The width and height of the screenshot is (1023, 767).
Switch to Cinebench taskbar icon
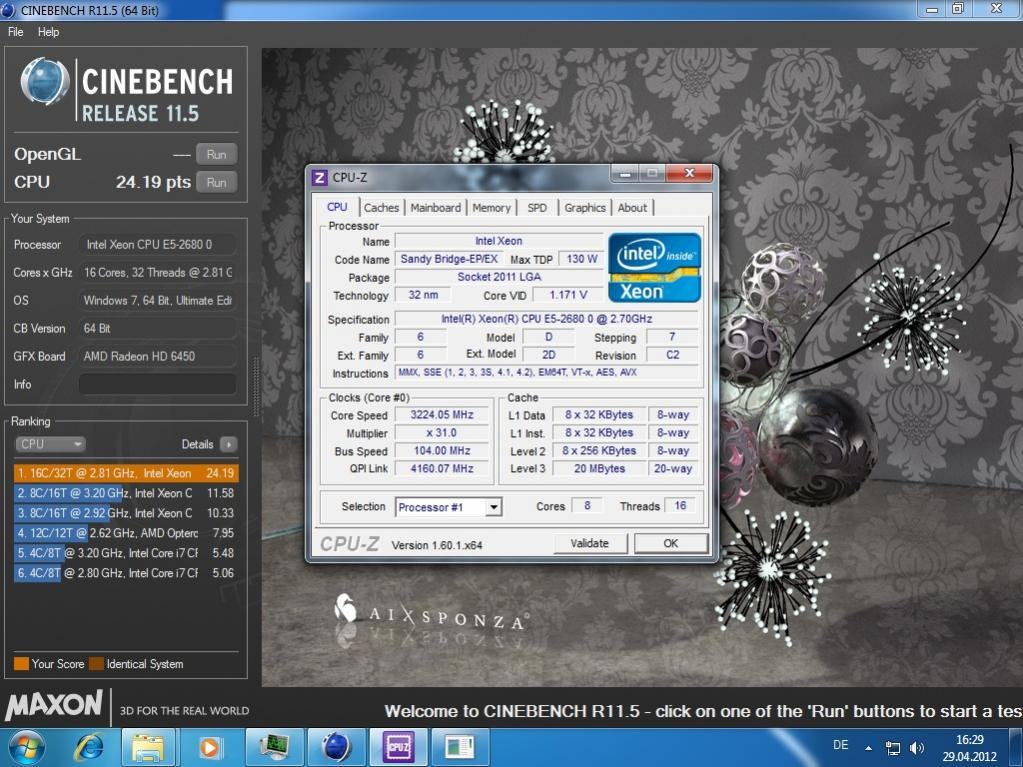(336, 747)
